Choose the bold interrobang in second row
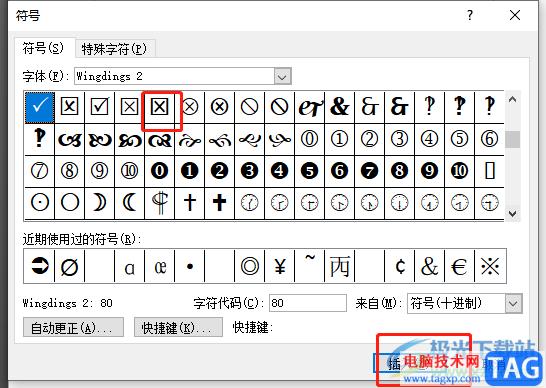The image size is (546, 388). (x=40, y=139)
